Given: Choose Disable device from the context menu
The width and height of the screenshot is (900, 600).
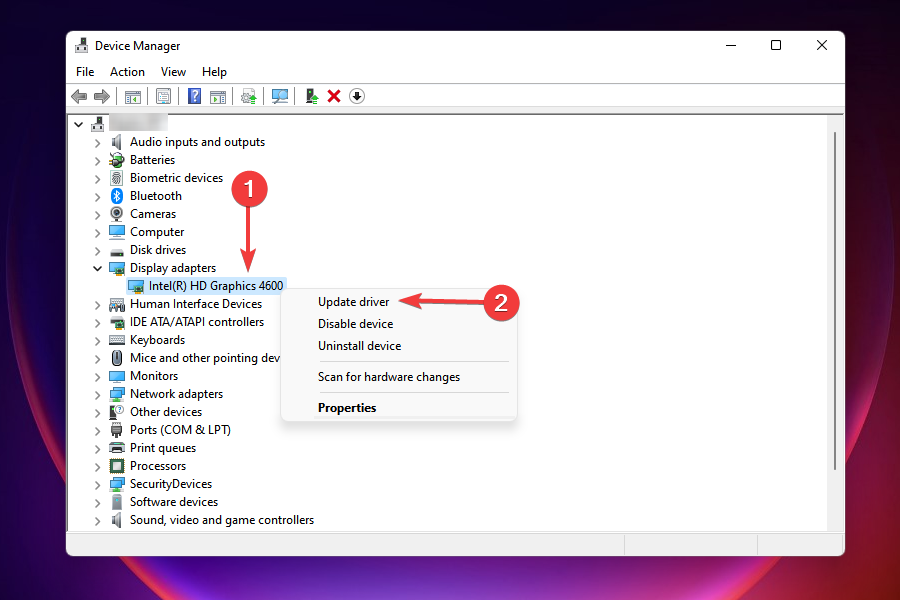Looking at the screenshot, I should 356,324.
